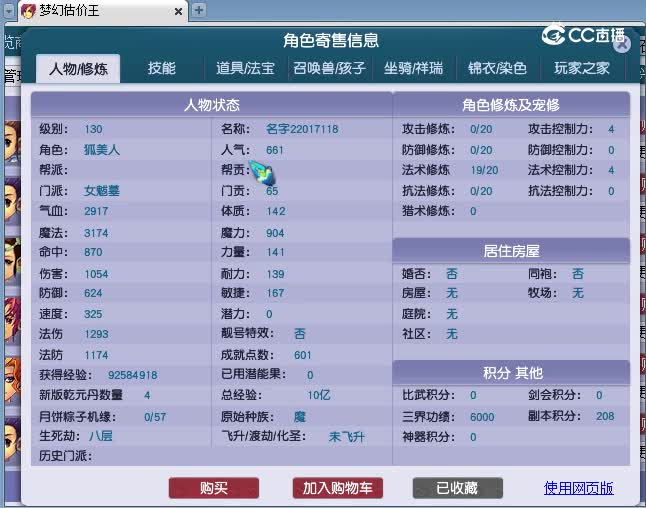This screenshot has width=646, height=508.
Task: Open a new browser tab with plus icon
Action: coord(199,10)
